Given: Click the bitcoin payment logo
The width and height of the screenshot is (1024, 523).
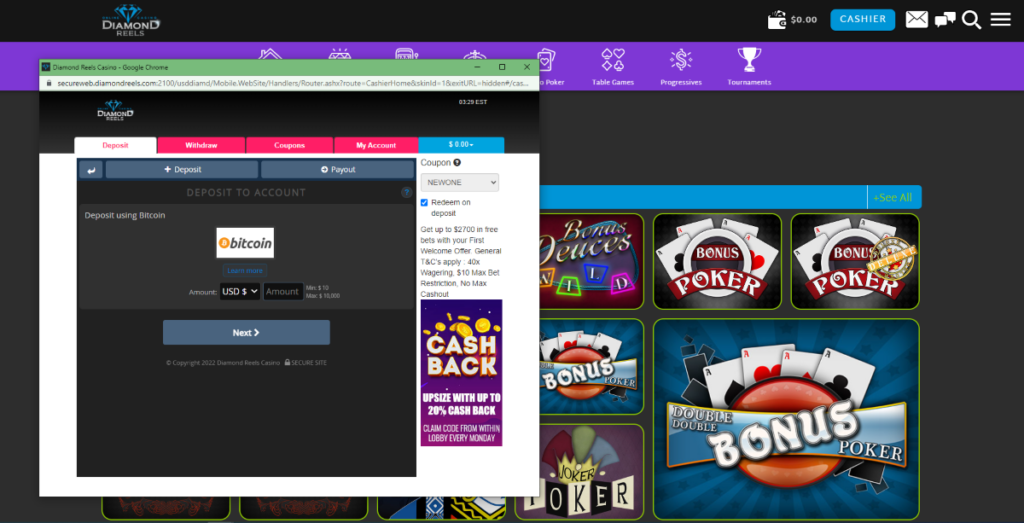Looking at the screenshot, I should pyautogui.click(x=245, y=243).
